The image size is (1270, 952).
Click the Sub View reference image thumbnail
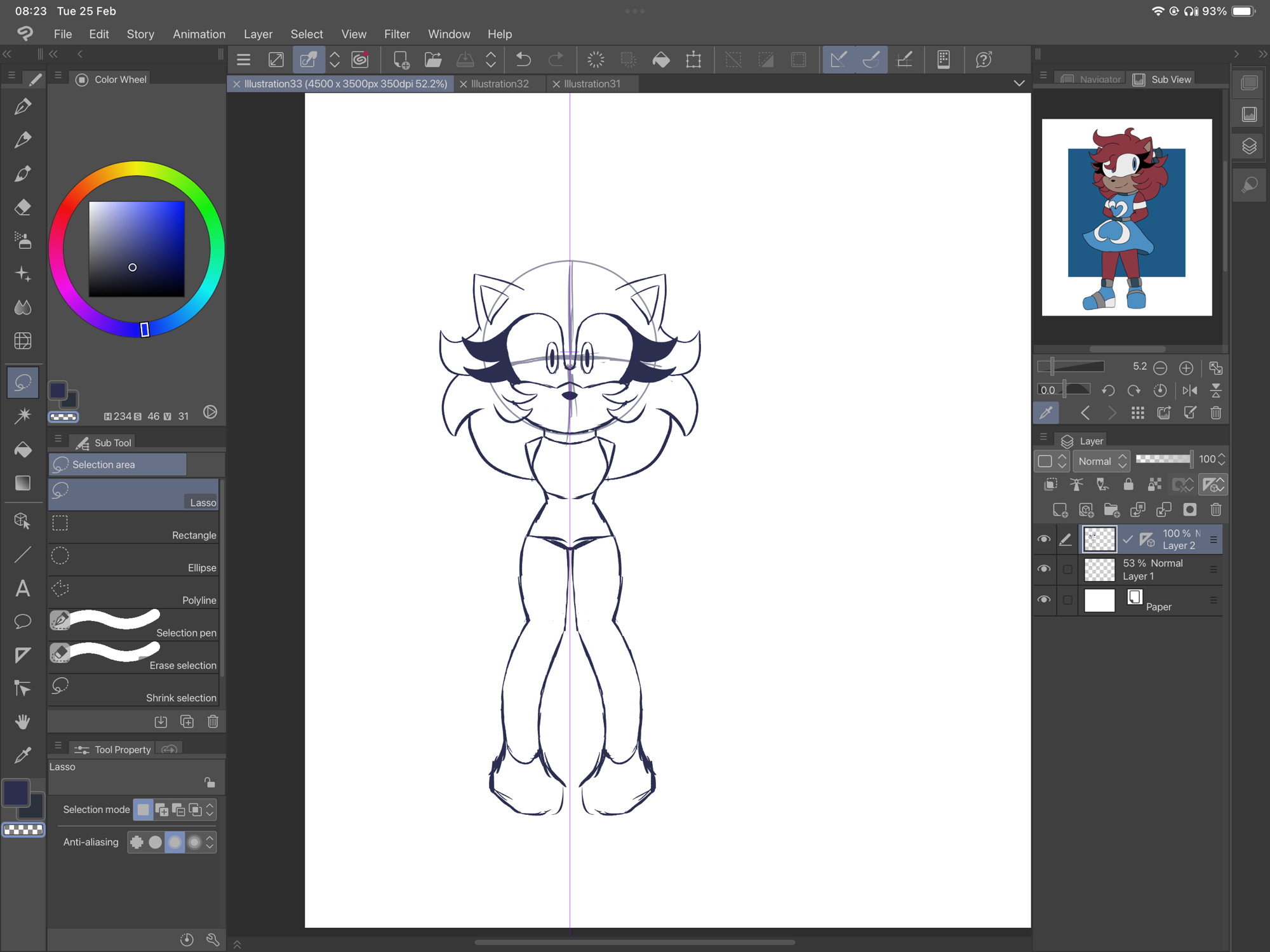click(1126, 217)
